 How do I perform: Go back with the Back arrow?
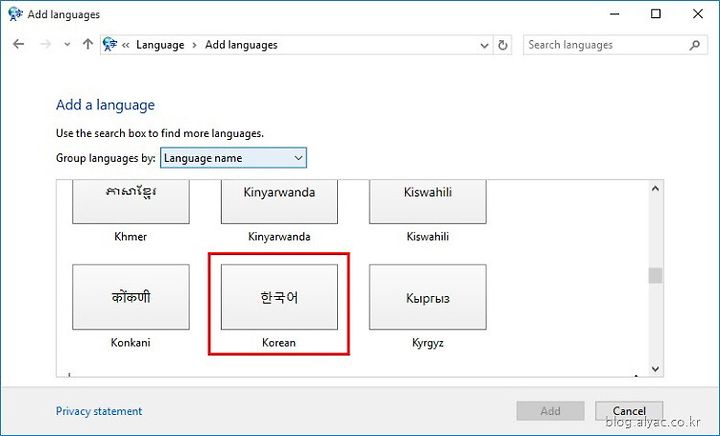coord(18,45)
